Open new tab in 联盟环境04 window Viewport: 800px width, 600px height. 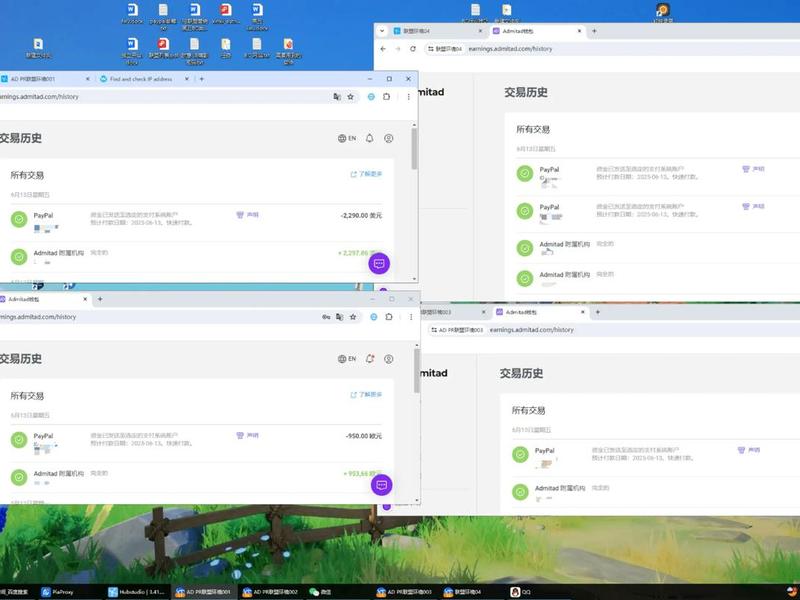pyautogui.click(x=594, y=31)
